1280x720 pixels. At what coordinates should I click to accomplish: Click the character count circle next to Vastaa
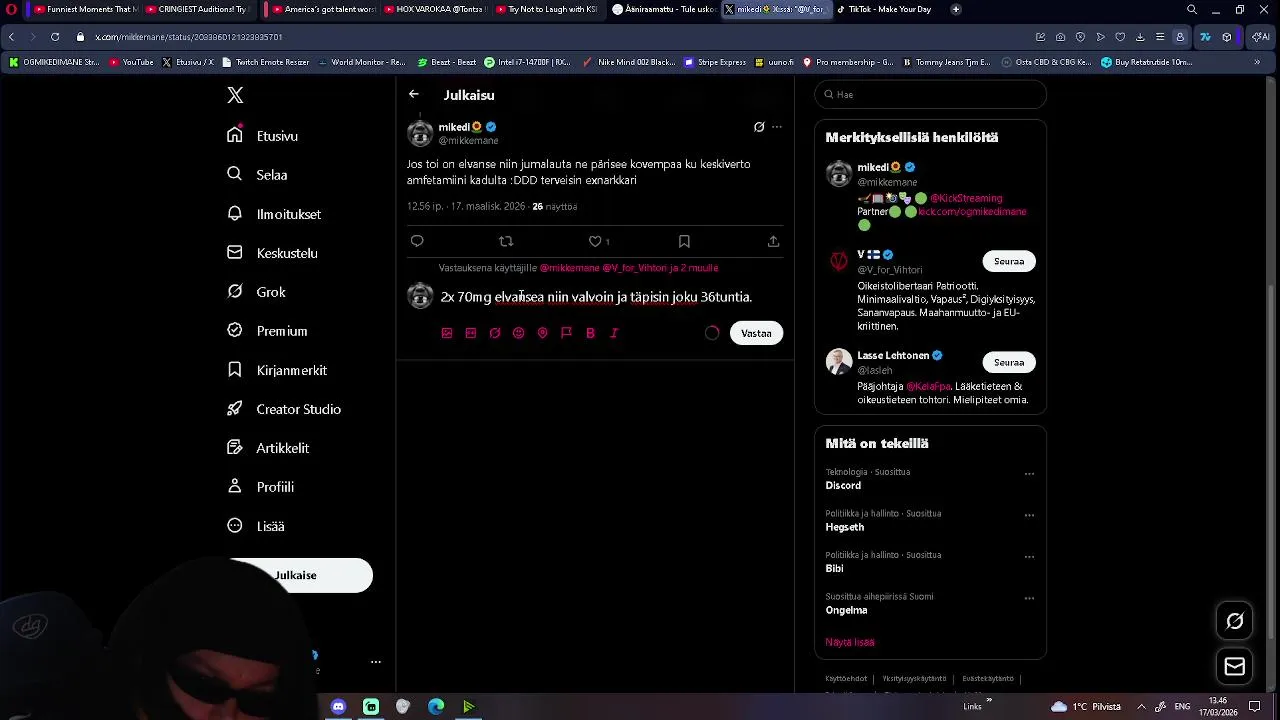pyautogui.click(x=712, y=333)
